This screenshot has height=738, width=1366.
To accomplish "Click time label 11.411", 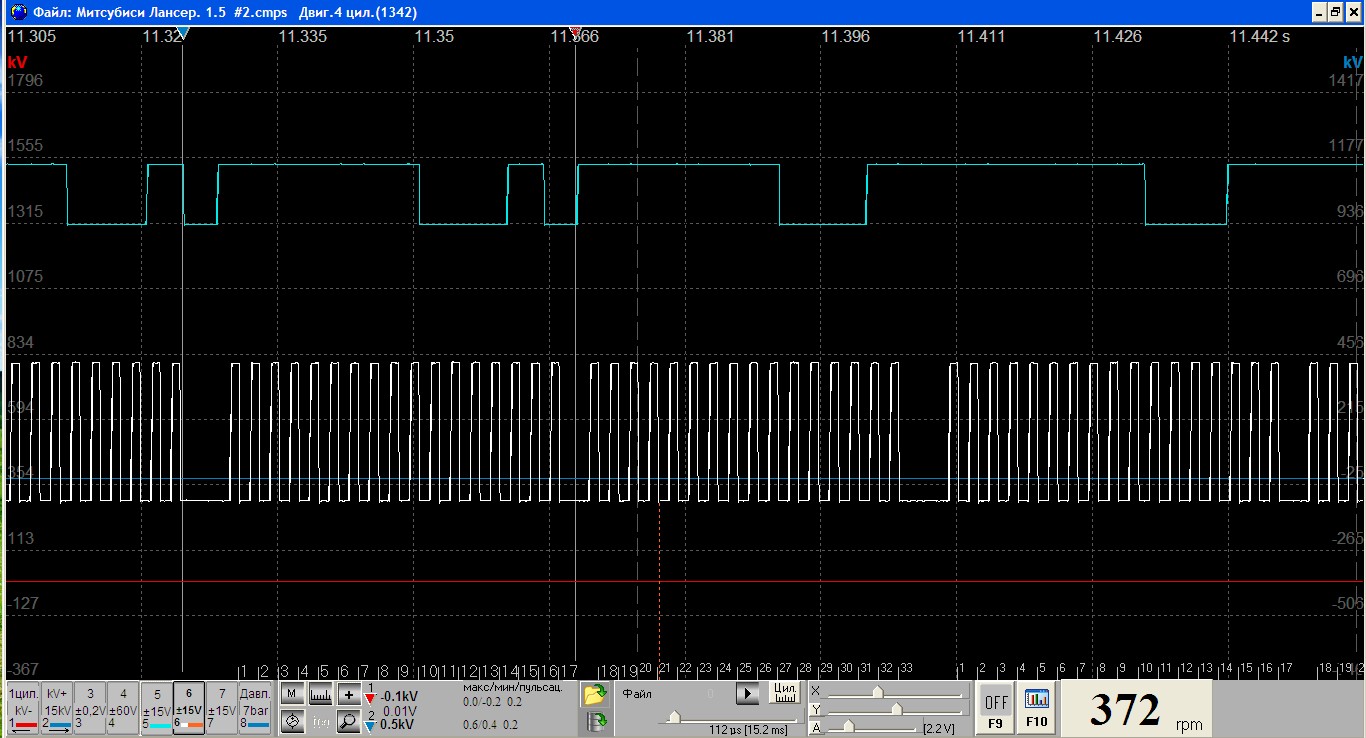I will point(981,36).
